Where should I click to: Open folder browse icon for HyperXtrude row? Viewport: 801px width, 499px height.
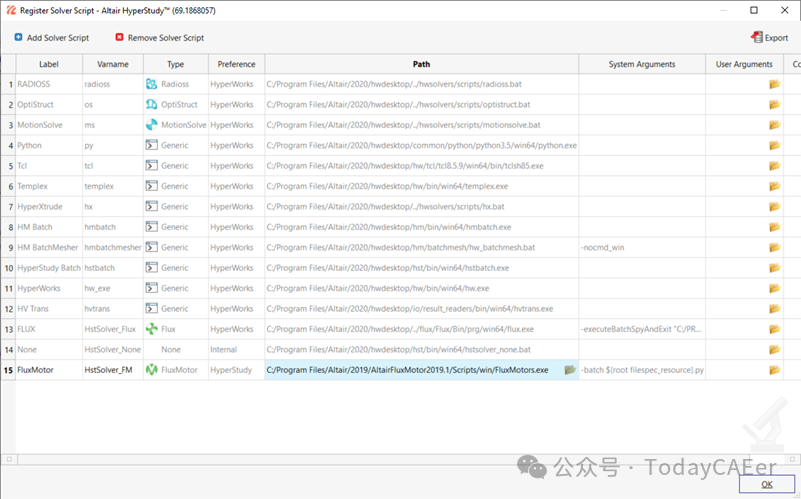774,207
